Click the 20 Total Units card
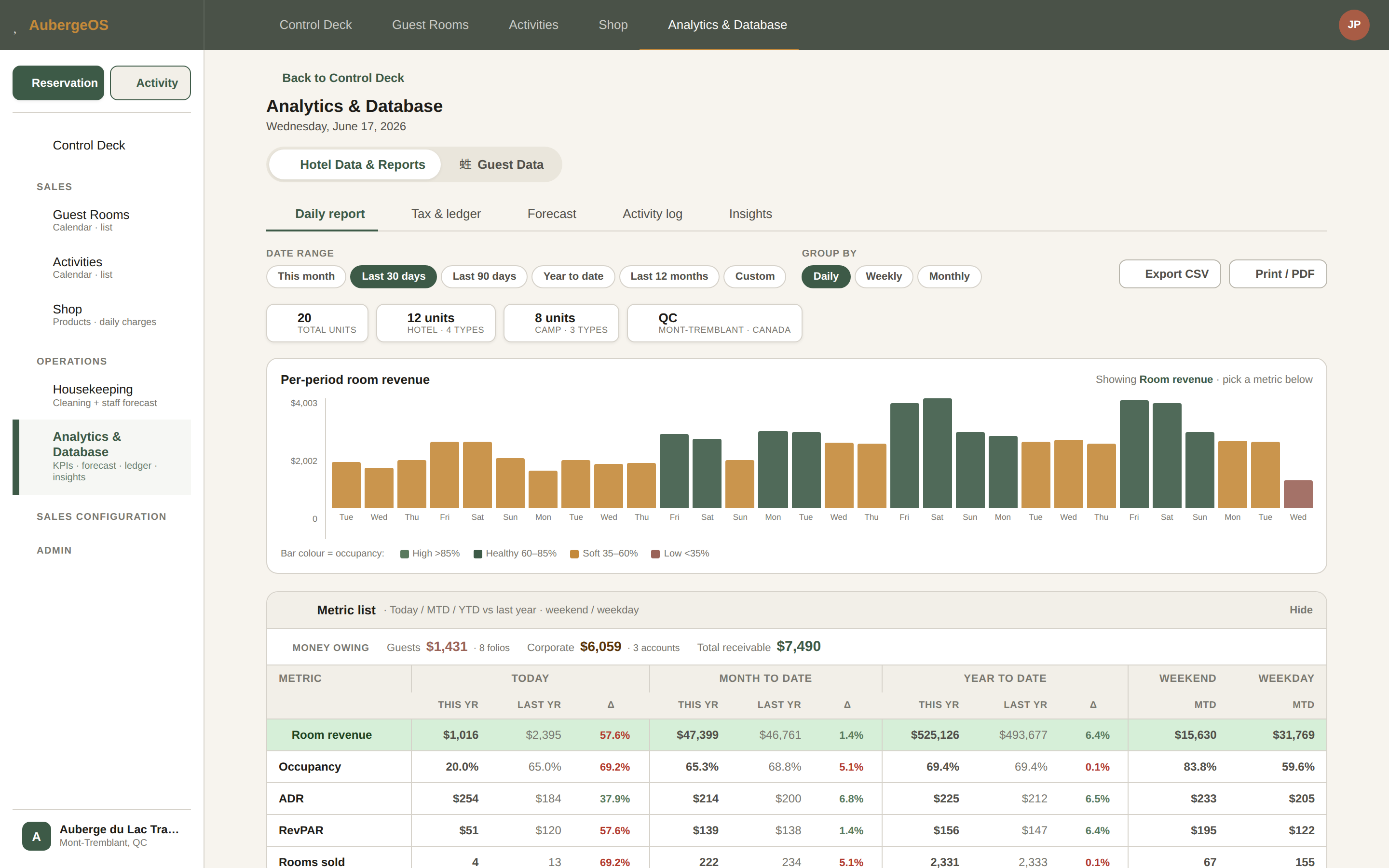Image resolution: width=1389 pixels, height=868 pixels. pyautogui.click(x=317, y=323)
